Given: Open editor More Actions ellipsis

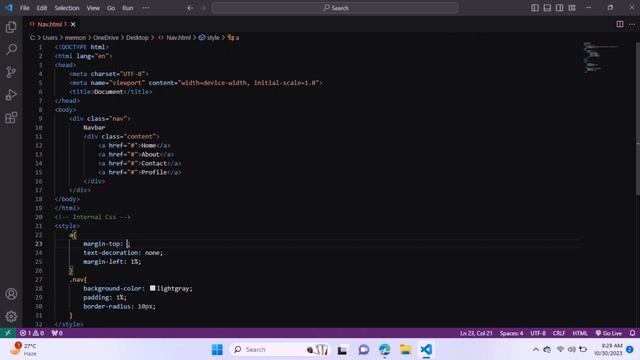Looking at the screenshot, I should click(632, 24).
